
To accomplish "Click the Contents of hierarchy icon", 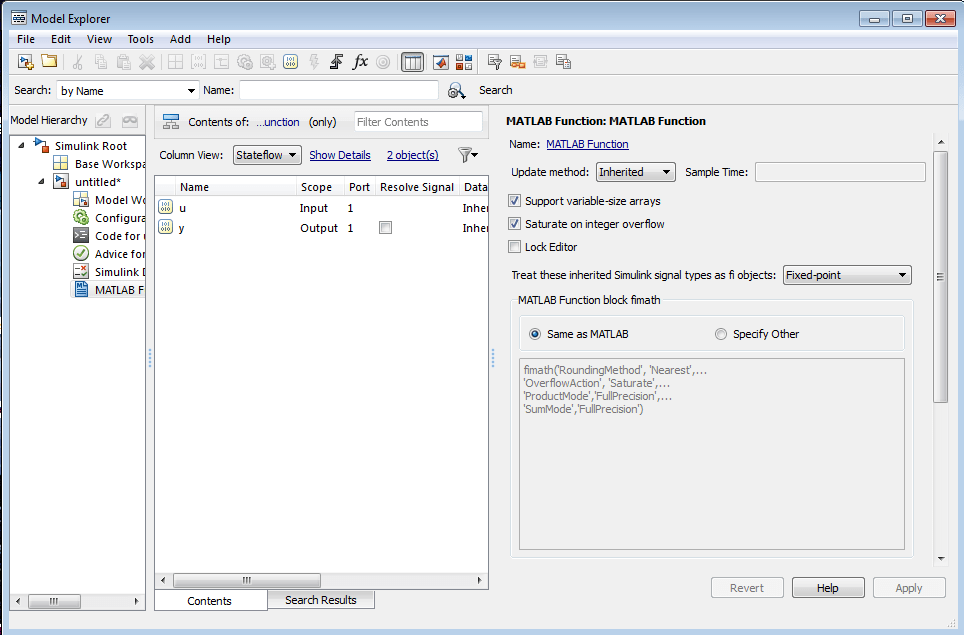I will coord(171,122).
